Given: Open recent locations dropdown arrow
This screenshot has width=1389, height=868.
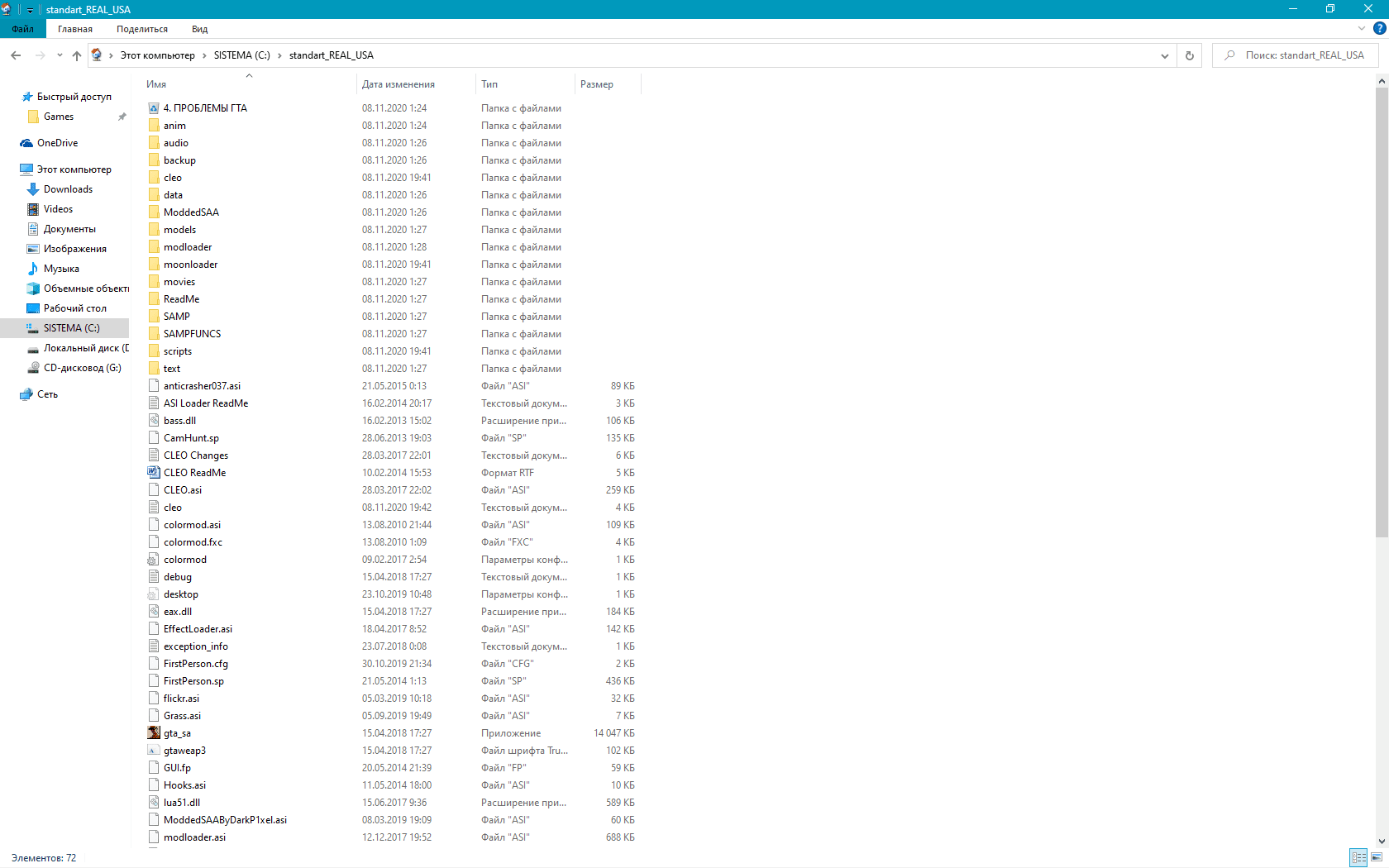Looking at the screenshot, I should [60, 55].
